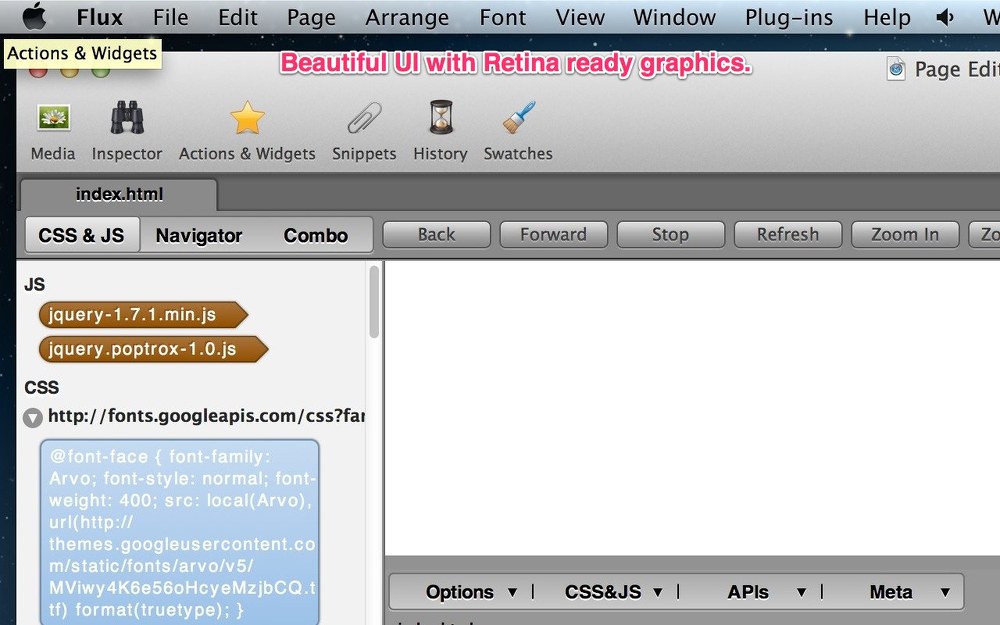Open the Edit menu
This screenshot has height=625, width=1000.
pyautogui.click(x=238, y=17)
